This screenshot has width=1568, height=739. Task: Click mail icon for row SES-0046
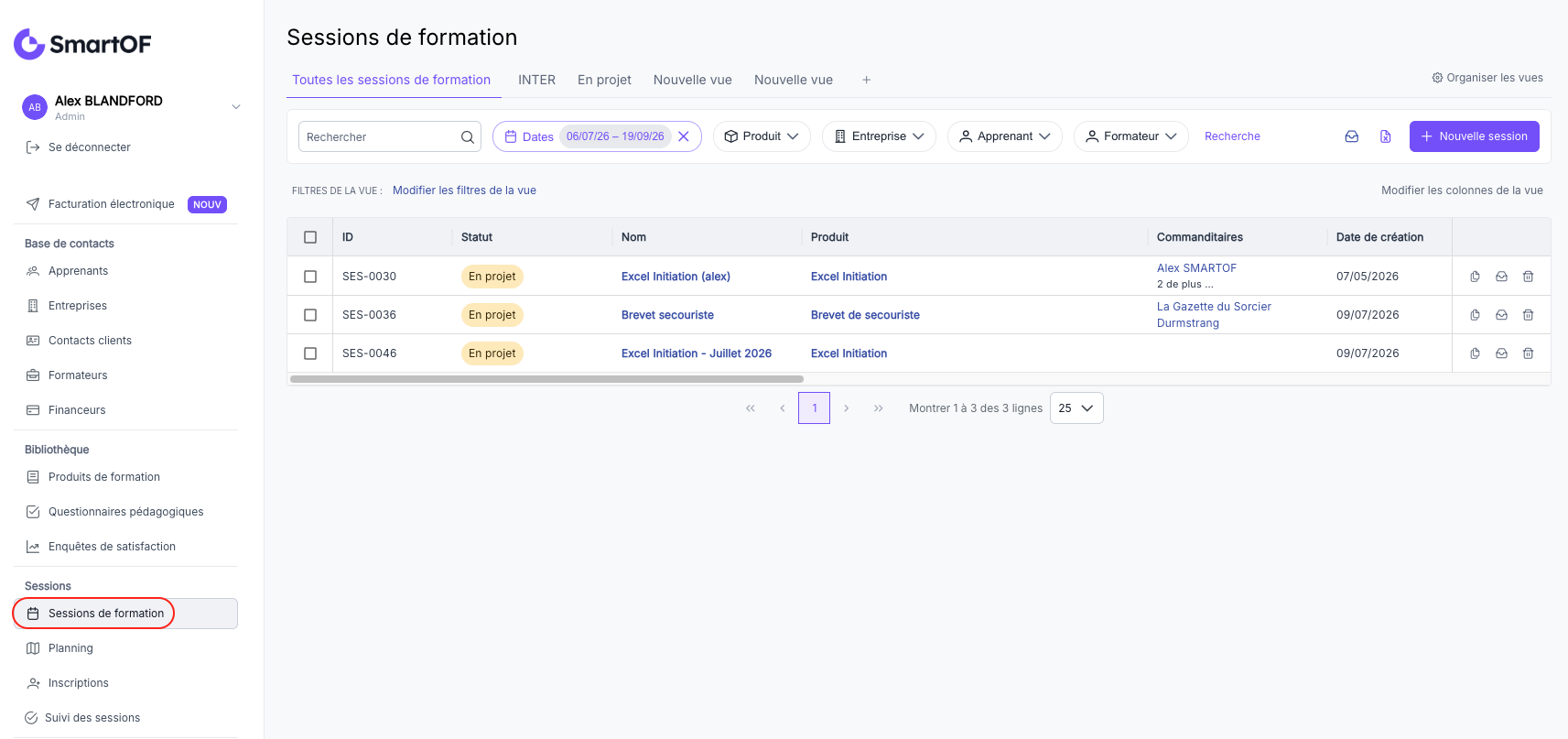(x=1501, y=353)
